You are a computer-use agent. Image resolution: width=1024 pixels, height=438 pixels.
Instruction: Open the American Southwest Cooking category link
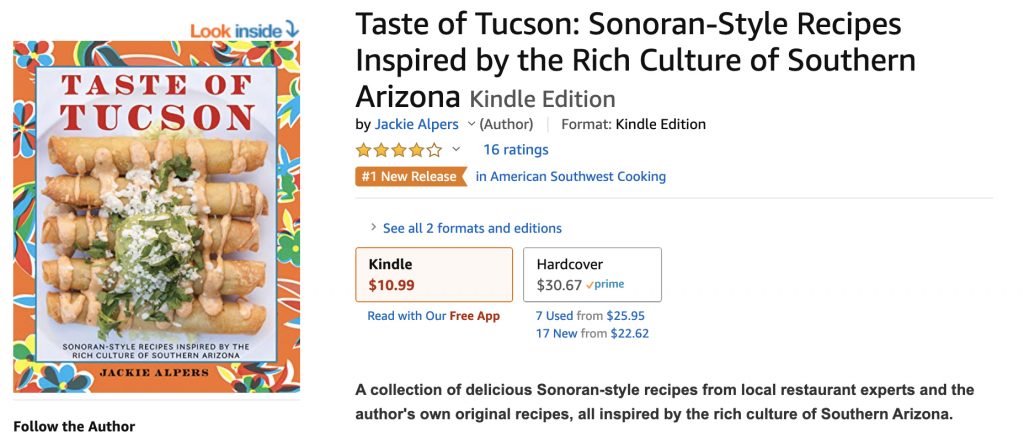click(x=570, y=177)
